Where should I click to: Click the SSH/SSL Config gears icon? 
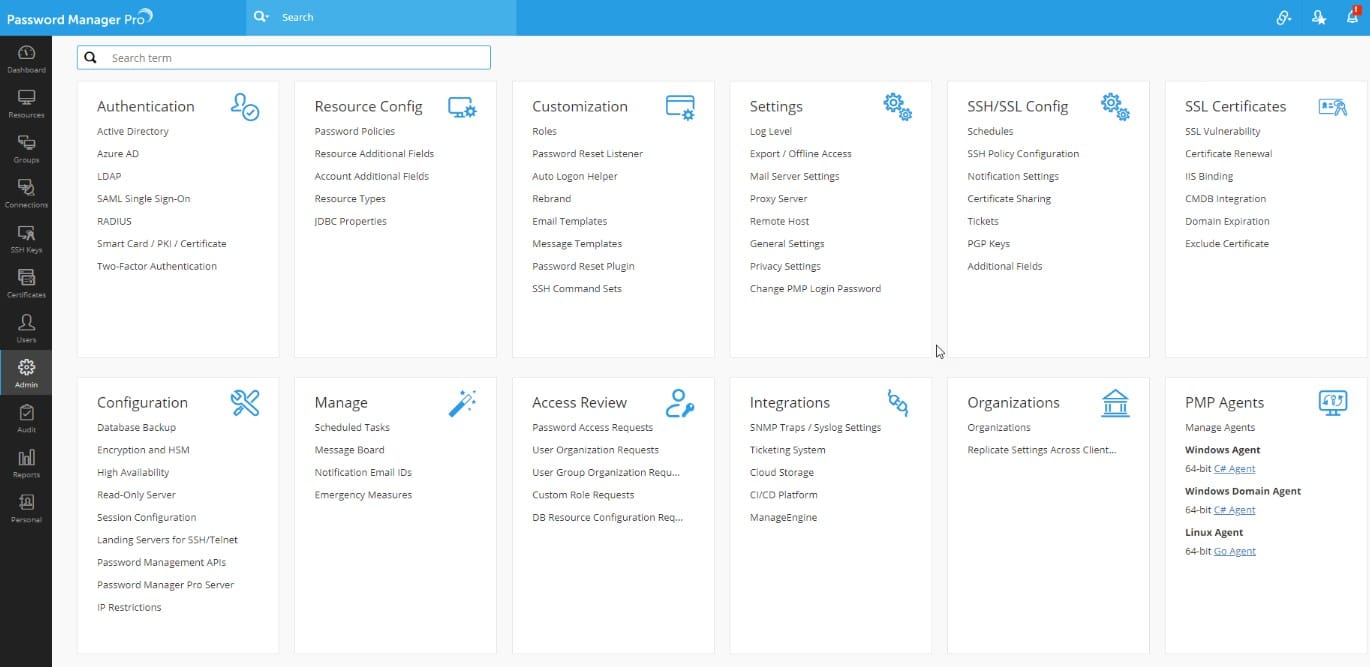tap(1115, 107)
